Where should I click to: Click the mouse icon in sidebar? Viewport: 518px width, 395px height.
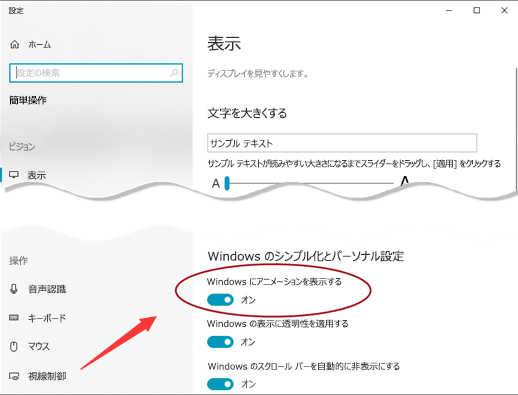point(14,347)
